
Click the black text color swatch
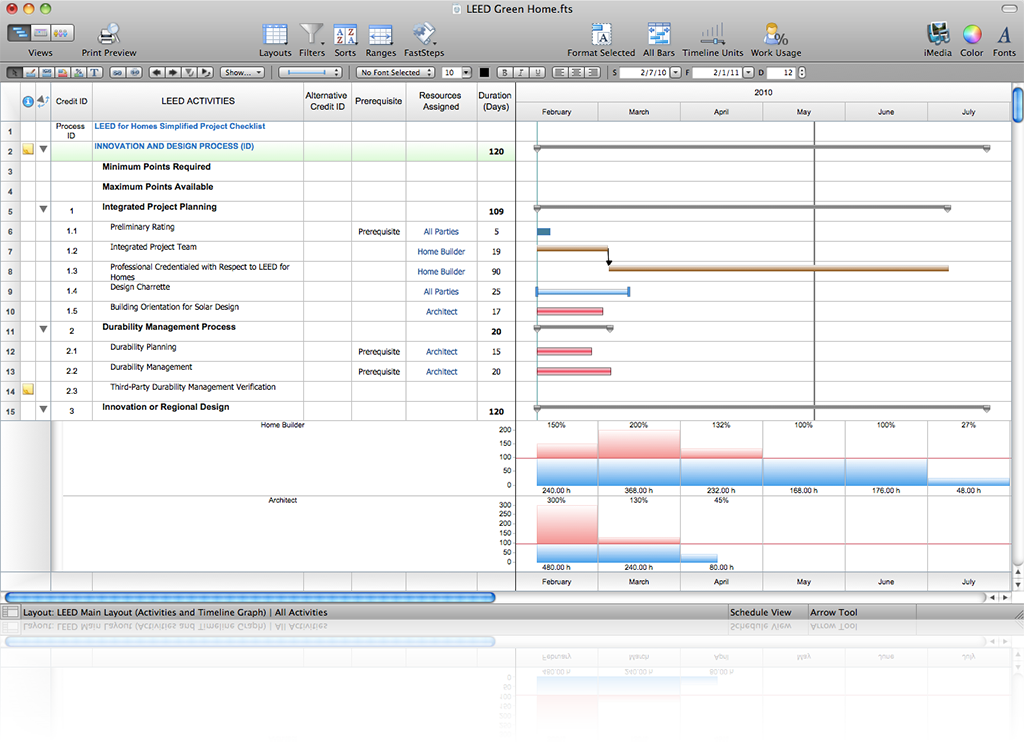pos(485,73)
